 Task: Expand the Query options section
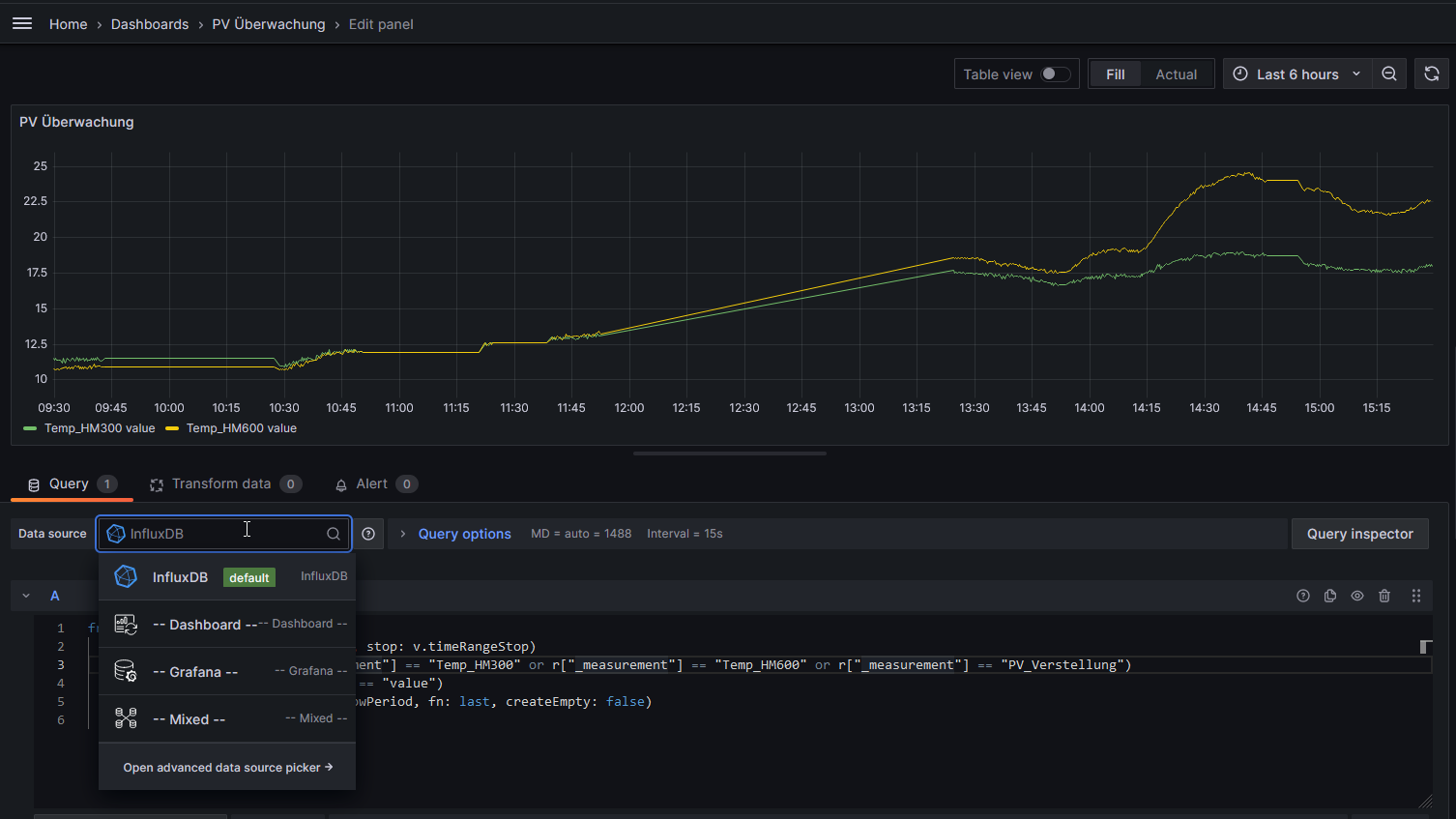pyautogui.click(x=403, y=534)
